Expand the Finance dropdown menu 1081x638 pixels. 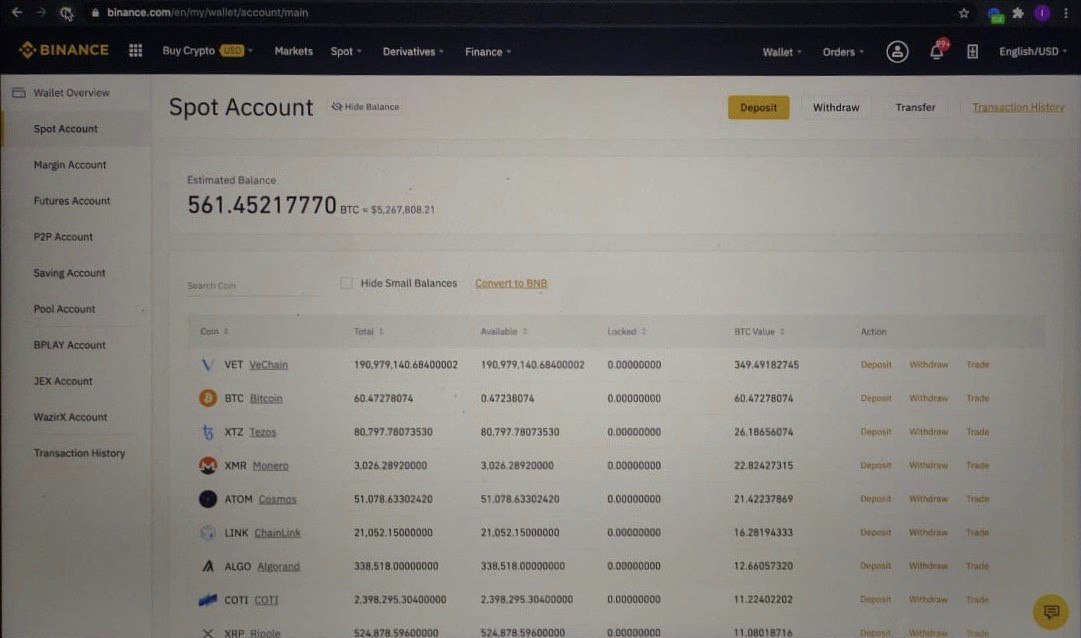click(x=487, y=52)
